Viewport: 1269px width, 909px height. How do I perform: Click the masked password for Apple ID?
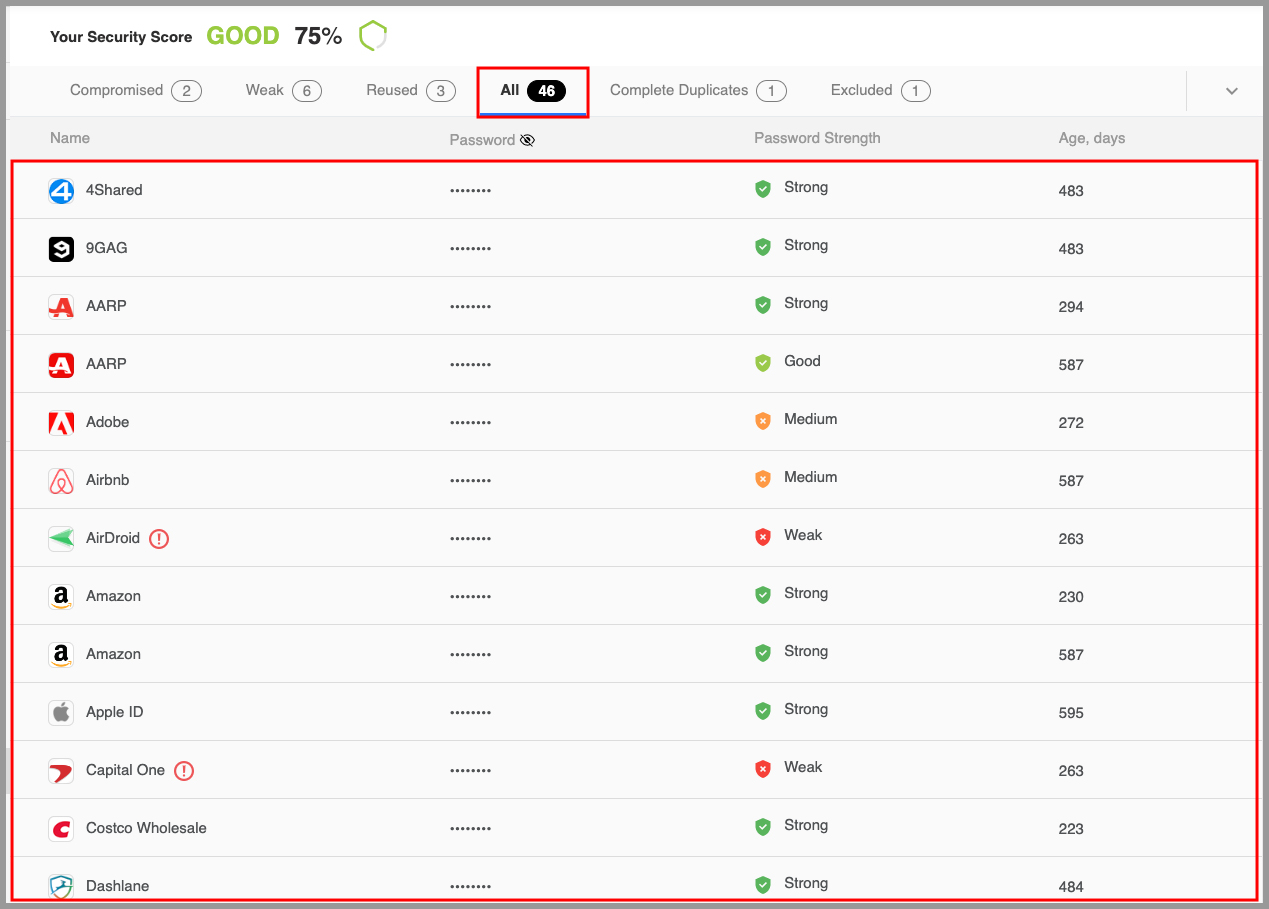(471, 713)
